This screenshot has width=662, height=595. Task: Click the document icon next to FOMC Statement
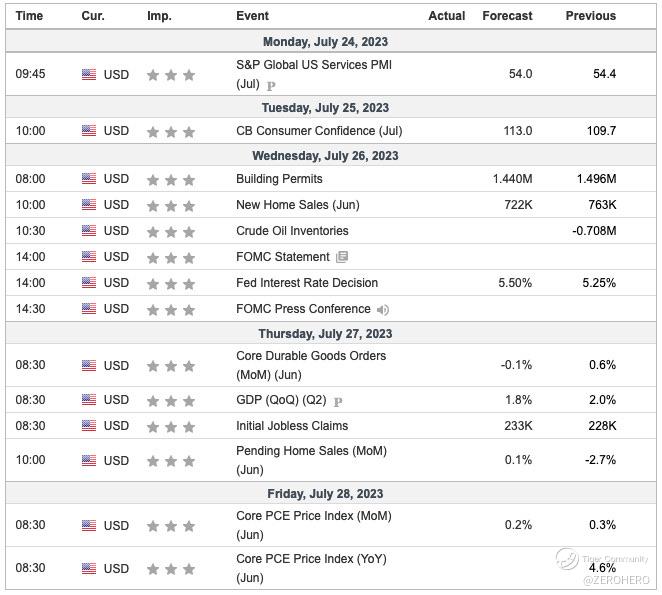[342, 257]
